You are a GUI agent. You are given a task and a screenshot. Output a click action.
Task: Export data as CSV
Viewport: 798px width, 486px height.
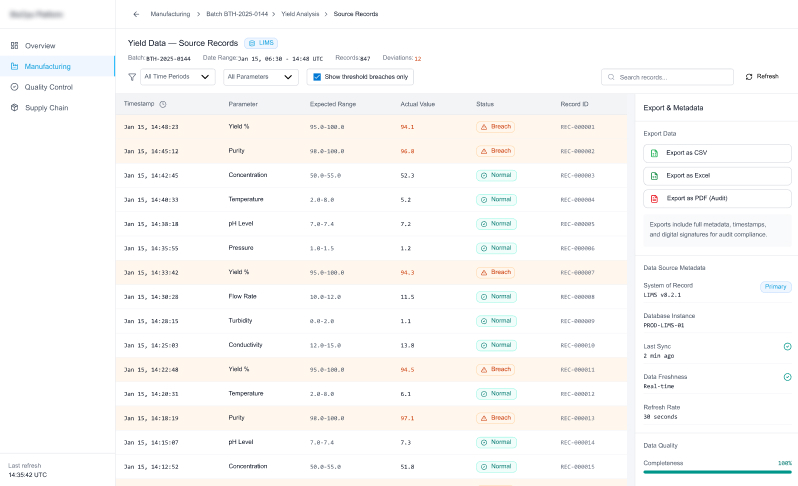pos(717,153)
